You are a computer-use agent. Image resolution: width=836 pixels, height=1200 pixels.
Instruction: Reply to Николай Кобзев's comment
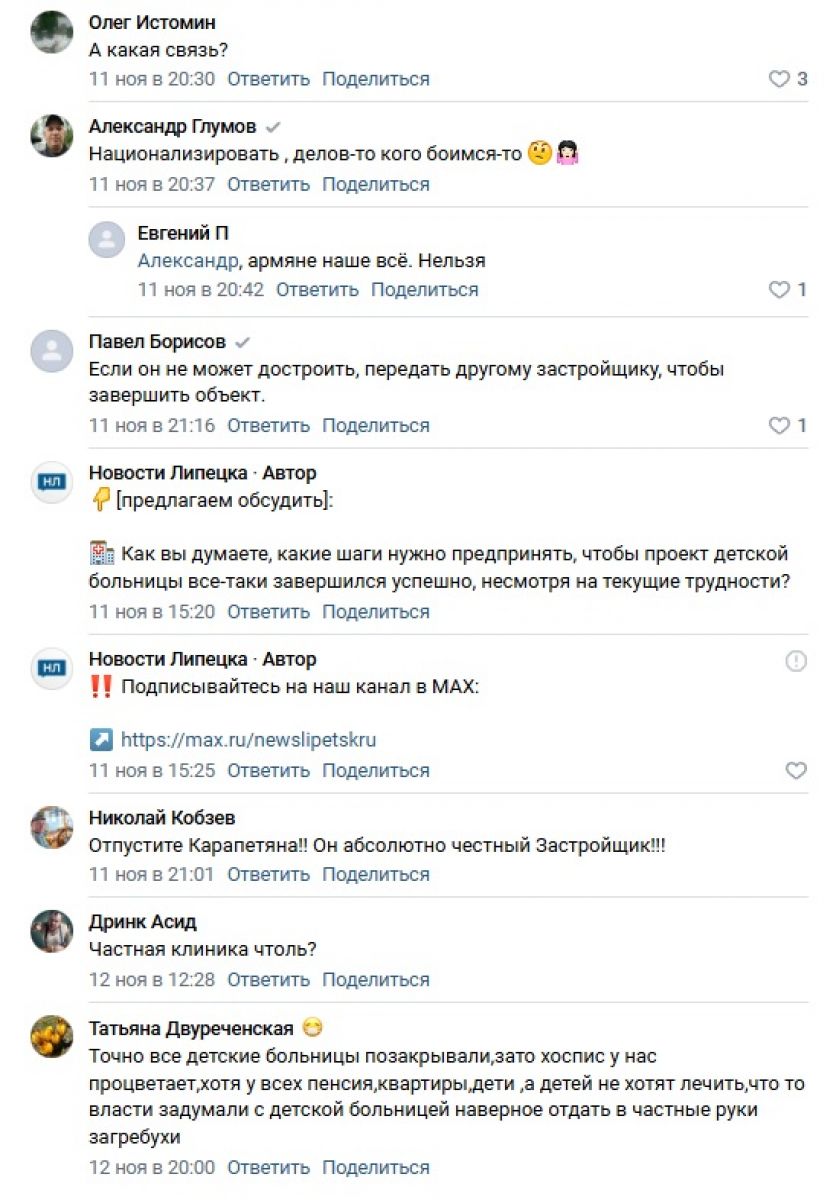[268, 874]
